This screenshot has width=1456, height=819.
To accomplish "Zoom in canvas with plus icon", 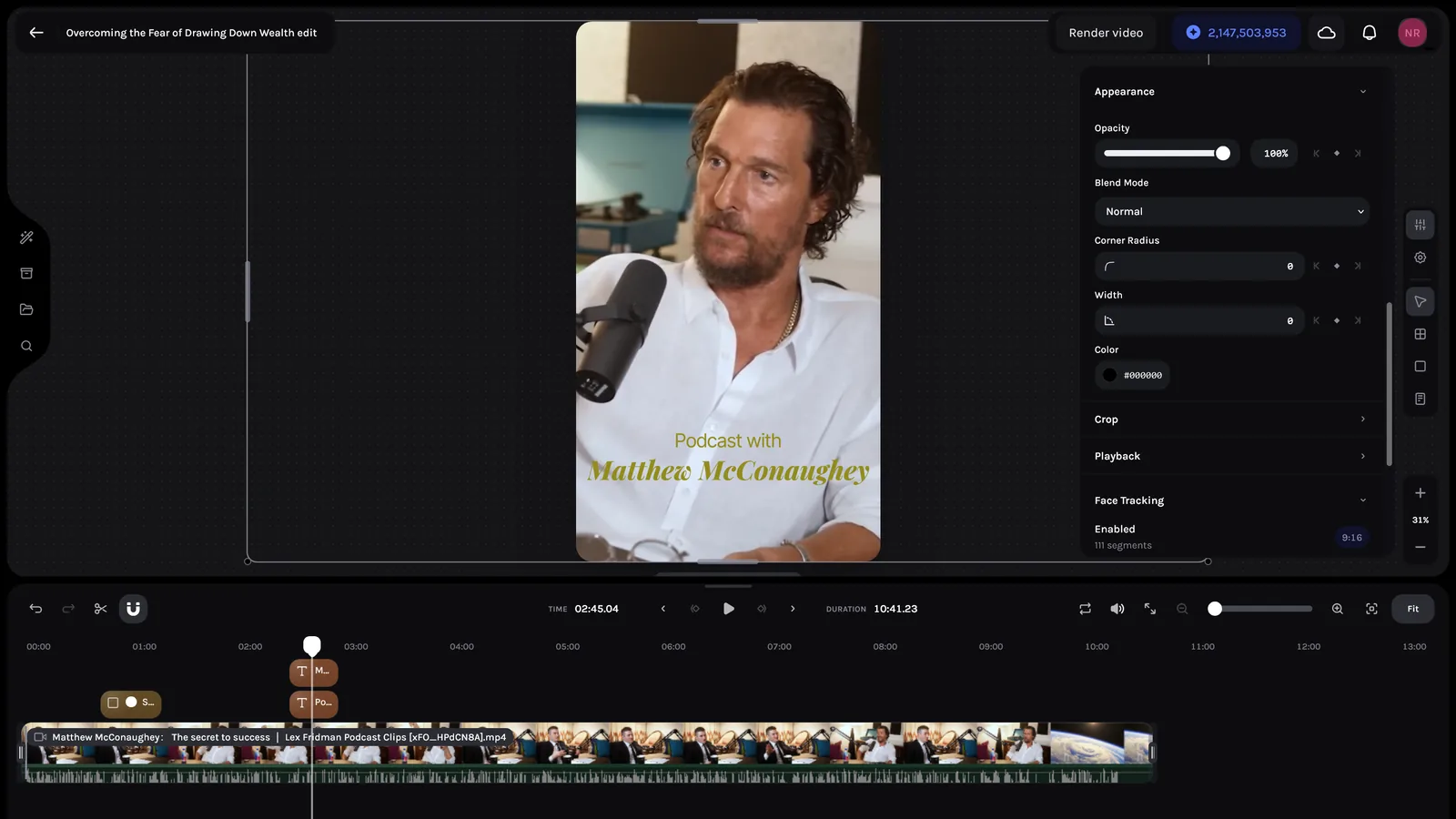I will click(x=1421, y=493).
